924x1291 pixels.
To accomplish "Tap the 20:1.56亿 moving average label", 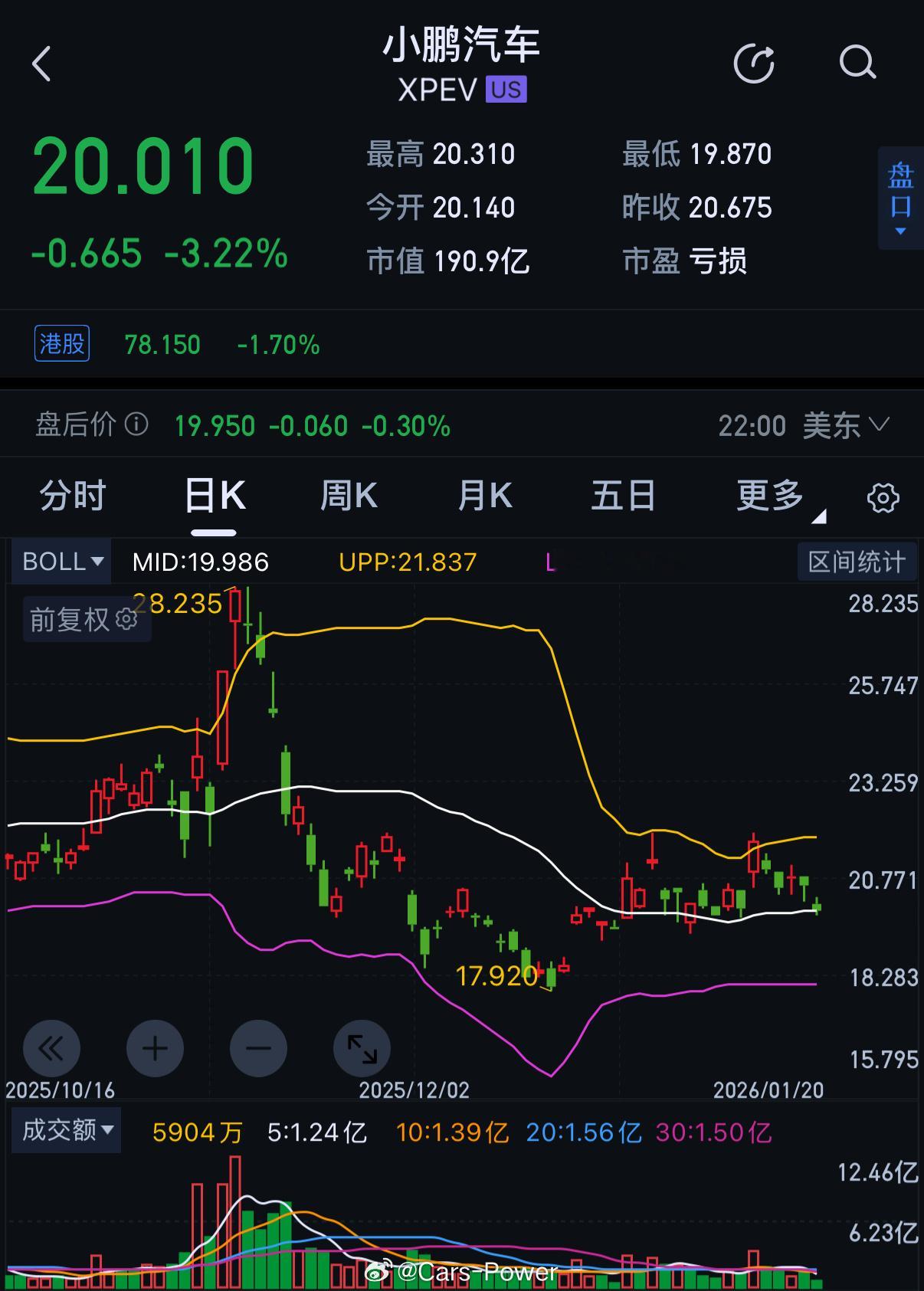I will pyautogui.click(x=584, y=1132).
